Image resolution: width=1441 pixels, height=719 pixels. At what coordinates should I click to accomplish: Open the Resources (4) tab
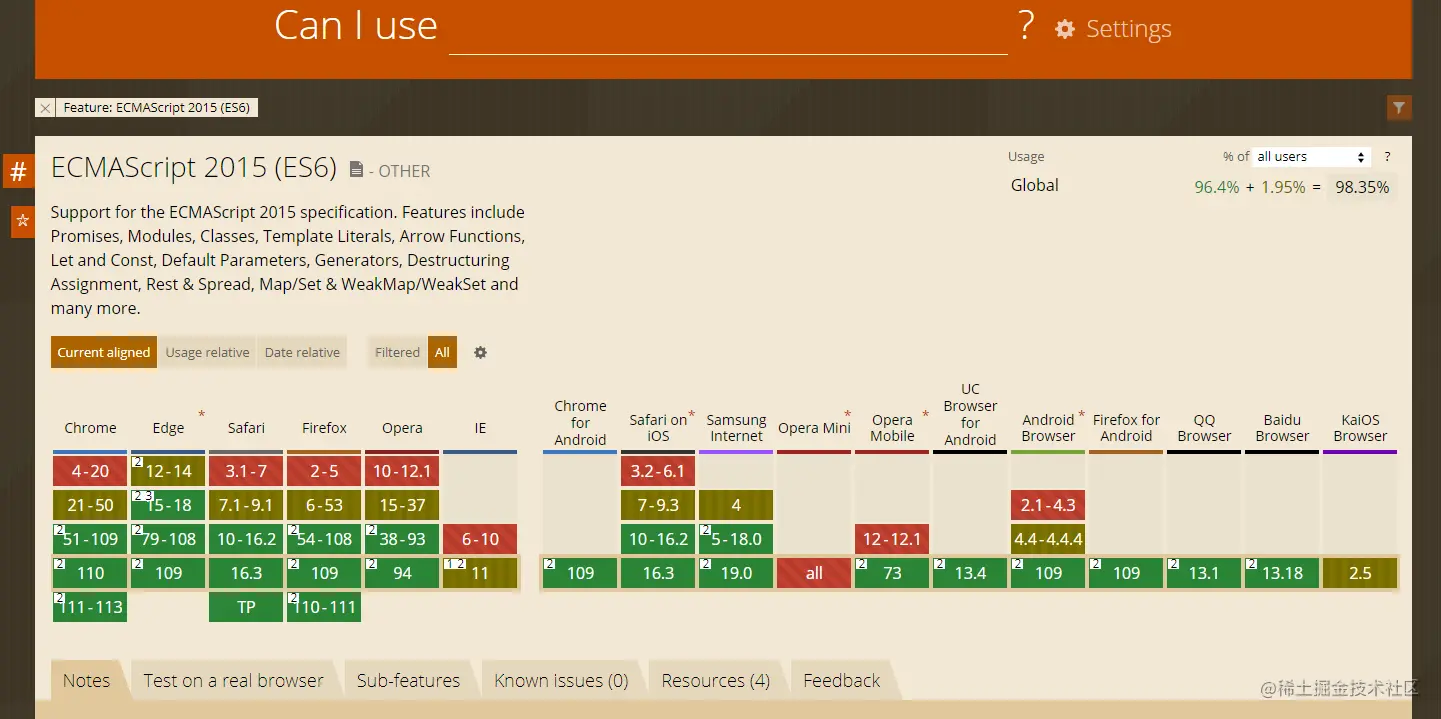715,681
